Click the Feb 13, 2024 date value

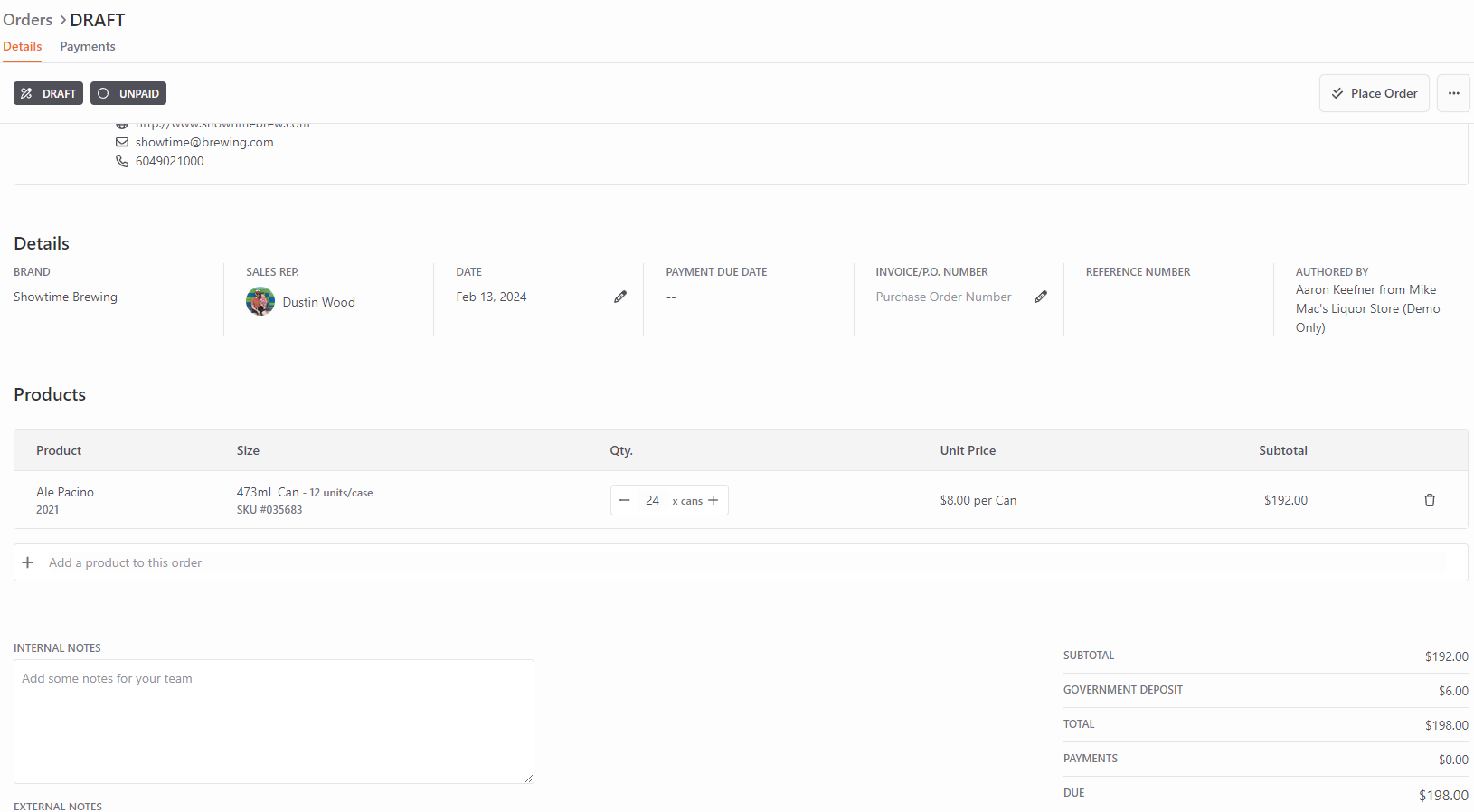[491, 297]
